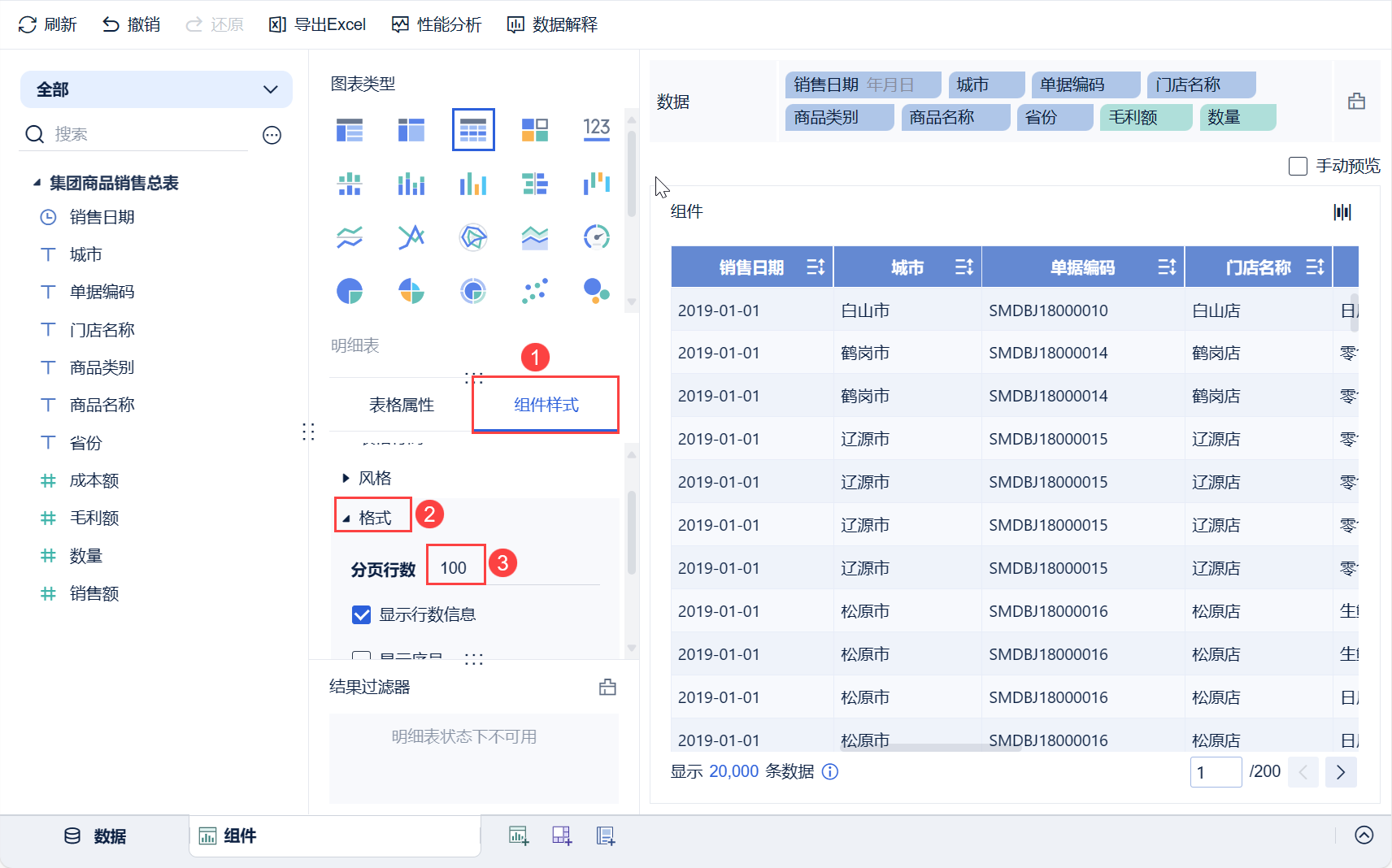Open the 数量 field pill menu
The image size is (1392, 868).
point(1238,117)
